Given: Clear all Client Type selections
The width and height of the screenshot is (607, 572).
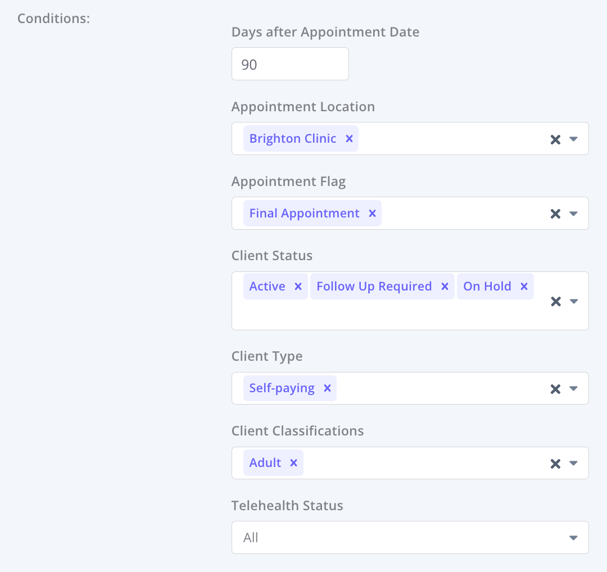Looking at the screenshot, I should pos(555,389).
